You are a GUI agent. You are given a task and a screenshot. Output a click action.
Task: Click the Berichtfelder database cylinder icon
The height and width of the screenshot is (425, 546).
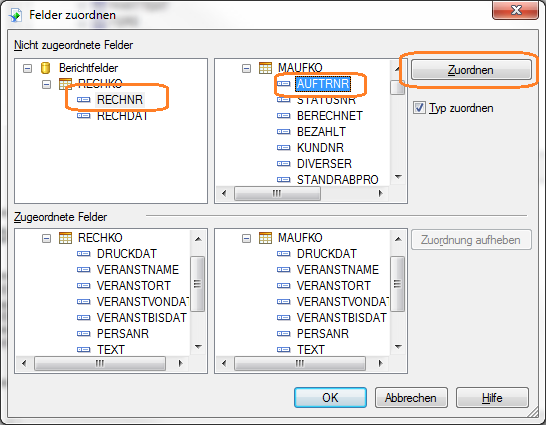pyautogui.click(x=46, y=68)
